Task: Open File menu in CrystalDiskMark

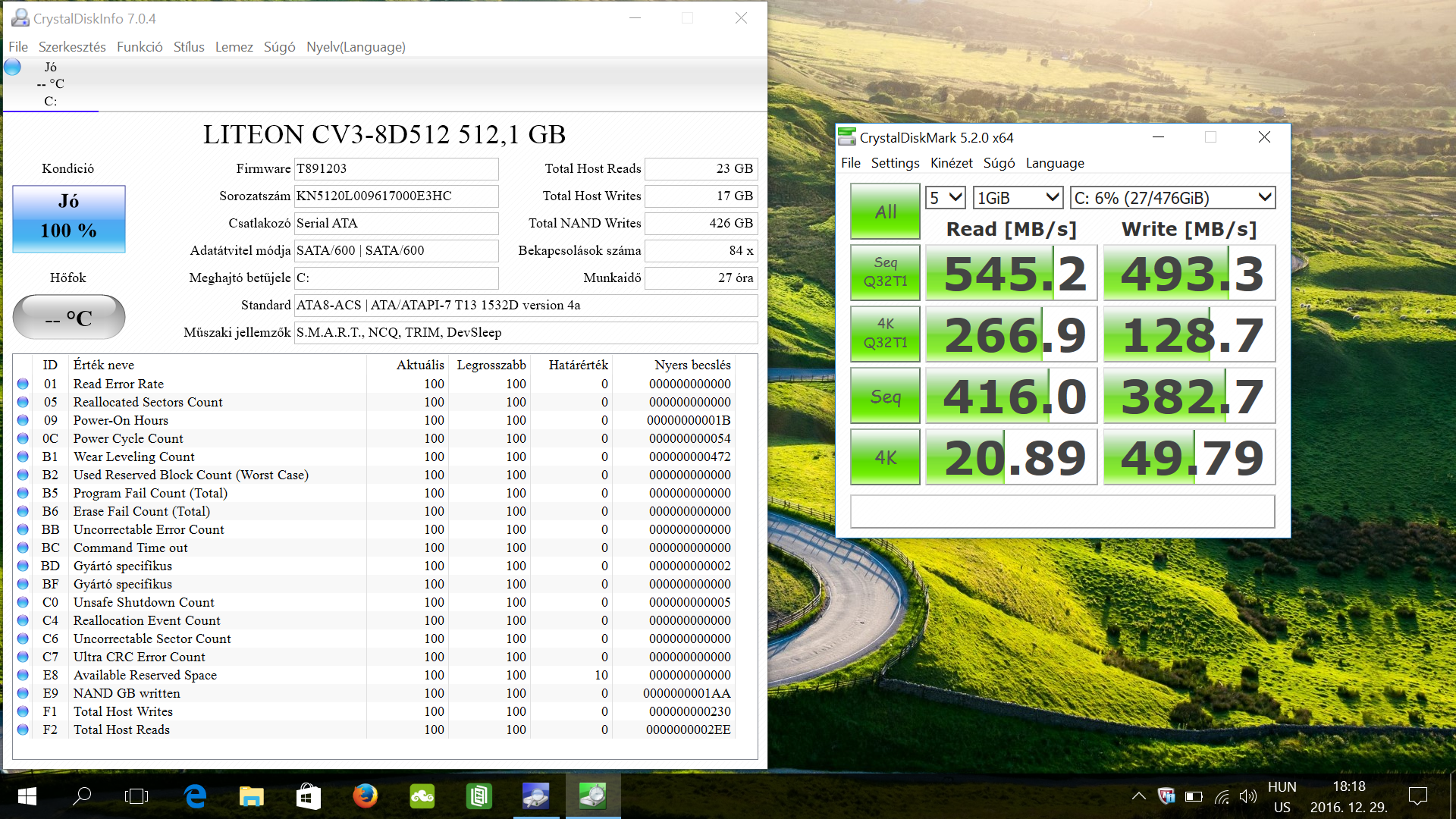Action: point(851,163)
